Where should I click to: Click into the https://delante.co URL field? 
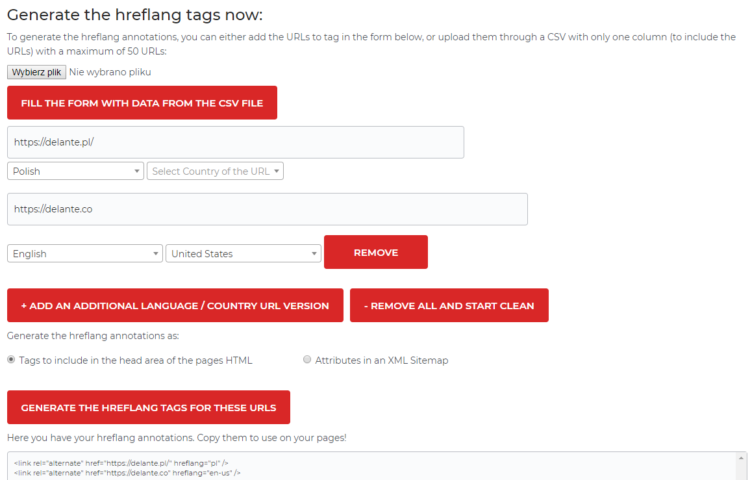(x=267, y=209)
